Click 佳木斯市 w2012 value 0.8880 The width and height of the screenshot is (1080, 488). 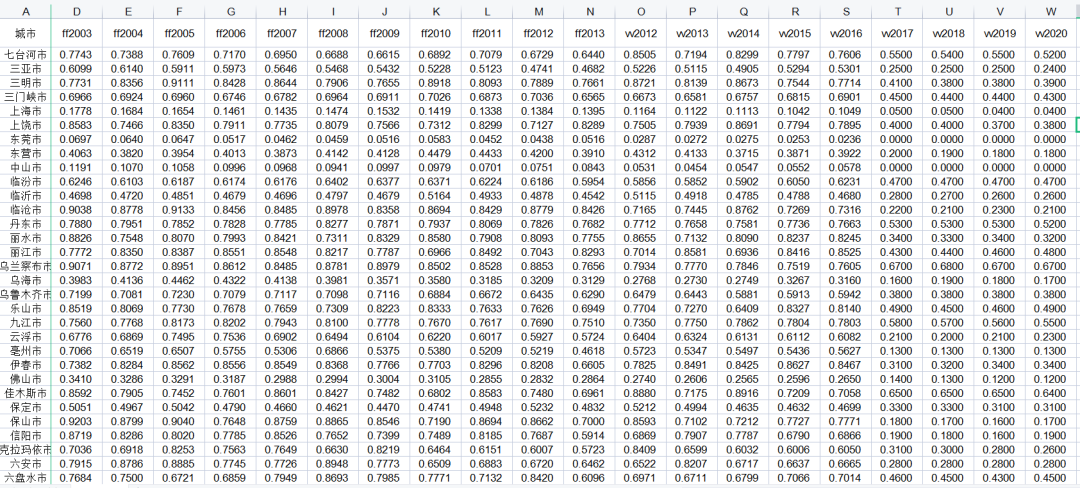click(x=641, y=393)
